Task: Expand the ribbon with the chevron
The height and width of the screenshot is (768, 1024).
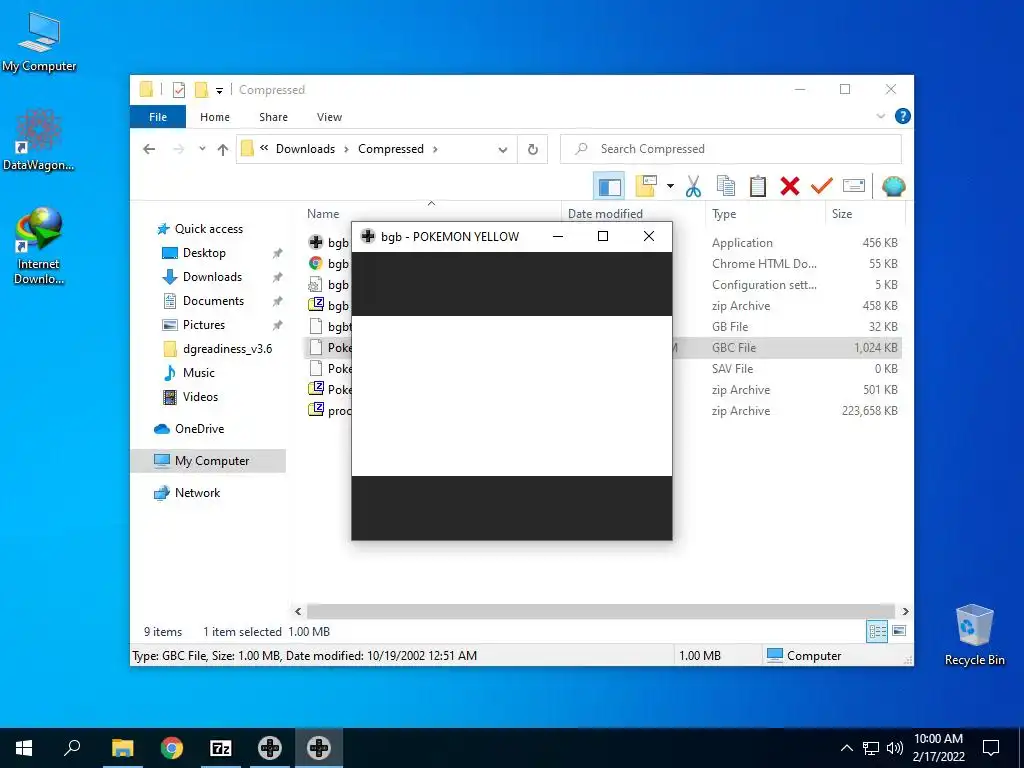Action: click(x=880, y=116)
